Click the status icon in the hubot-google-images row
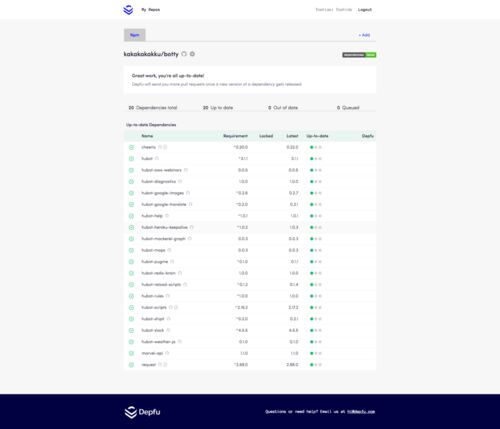Screen dimensions: 500x429 coord(131,193)
